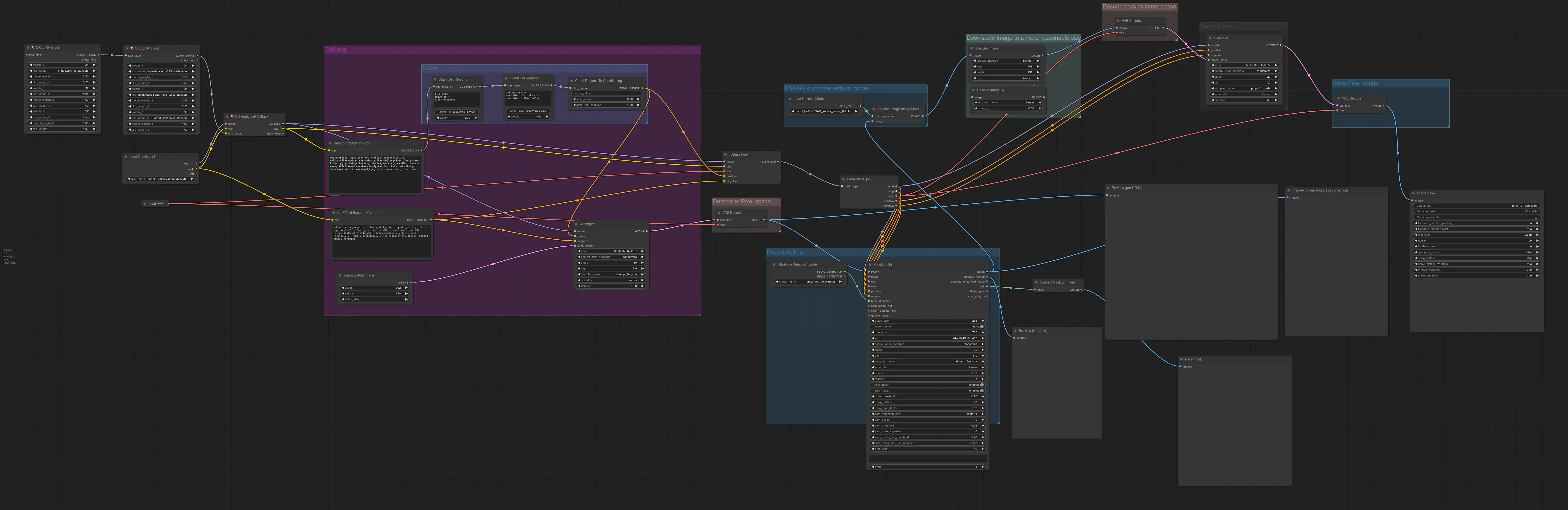
Task: Collapse the Empty Latent Image node dot
Action: (x=340, y=276)
